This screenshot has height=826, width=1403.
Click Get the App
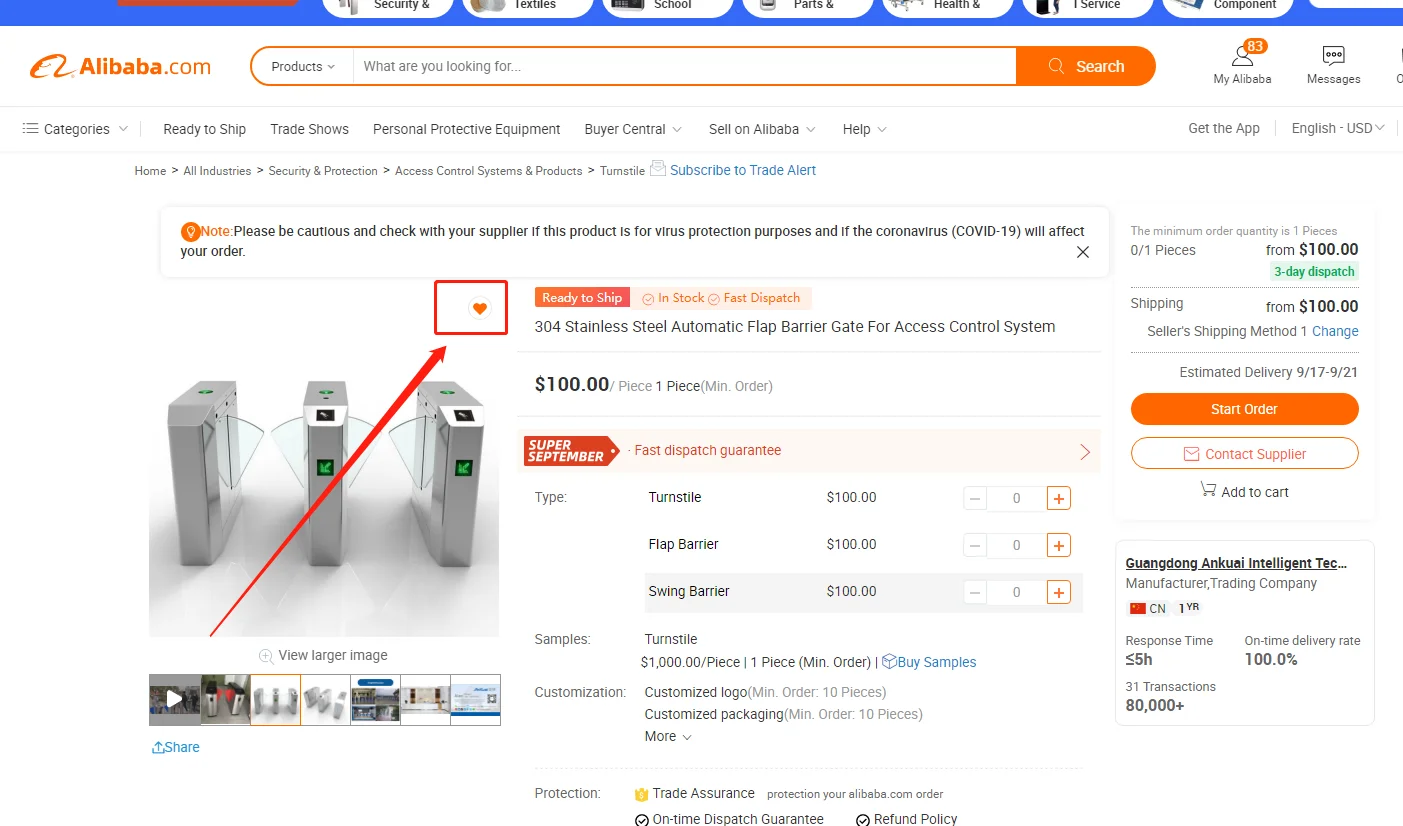(x=1224, y=128)
